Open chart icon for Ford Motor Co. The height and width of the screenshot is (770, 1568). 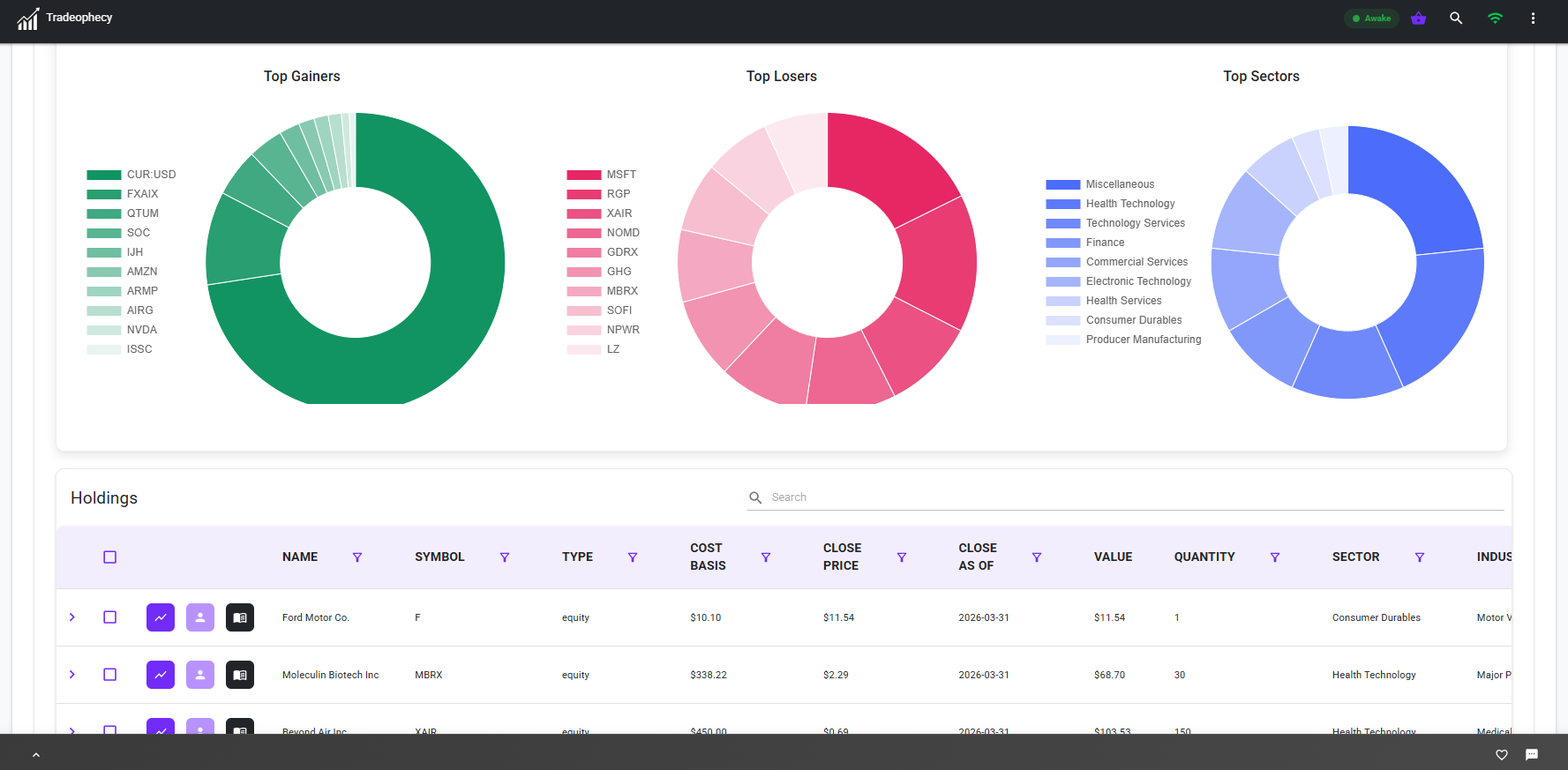click(161, 617)
